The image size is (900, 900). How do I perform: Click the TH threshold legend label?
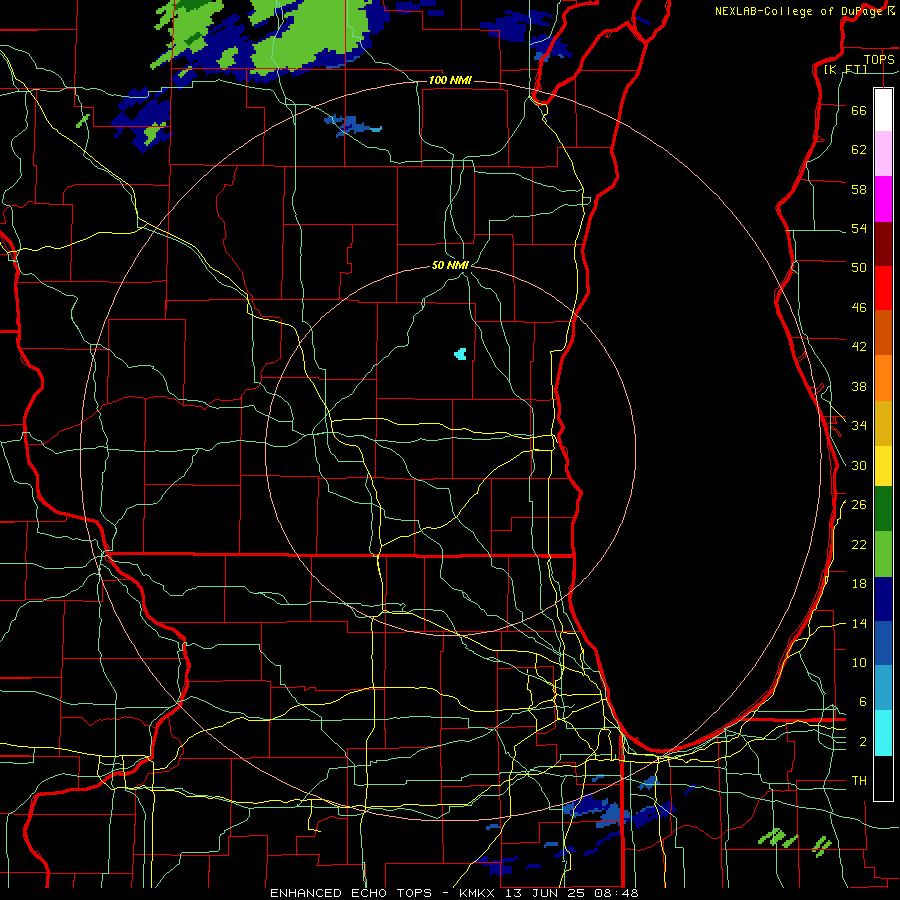tap(859, 780)
